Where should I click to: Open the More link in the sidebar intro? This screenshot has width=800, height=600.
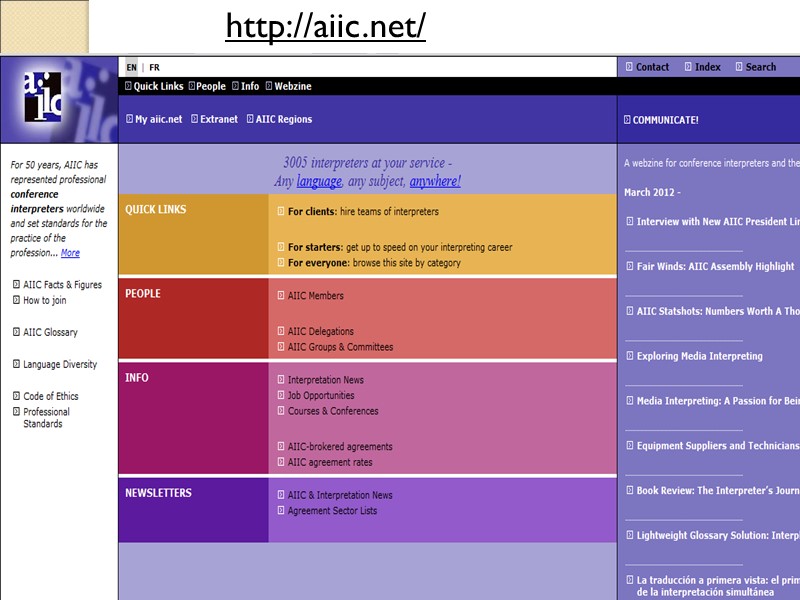(69, 252)
